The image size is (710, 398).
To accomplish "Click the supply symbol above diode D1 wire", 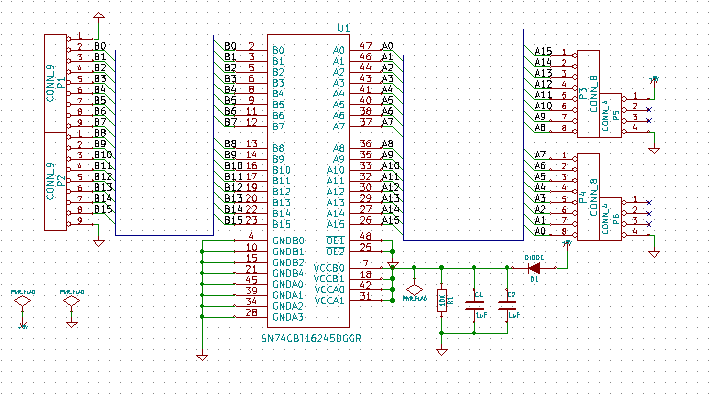I will coord(567,244).
